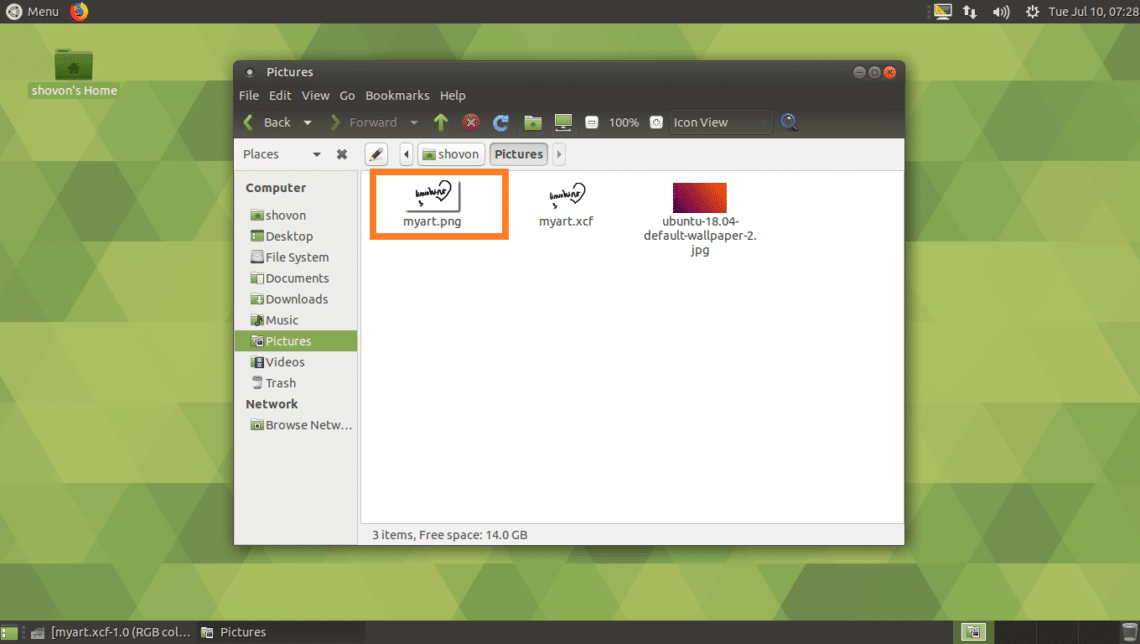Screen dimensions: 1140x644
Task: Open the Pictures window title menu icon
Action: click(249, 72)
